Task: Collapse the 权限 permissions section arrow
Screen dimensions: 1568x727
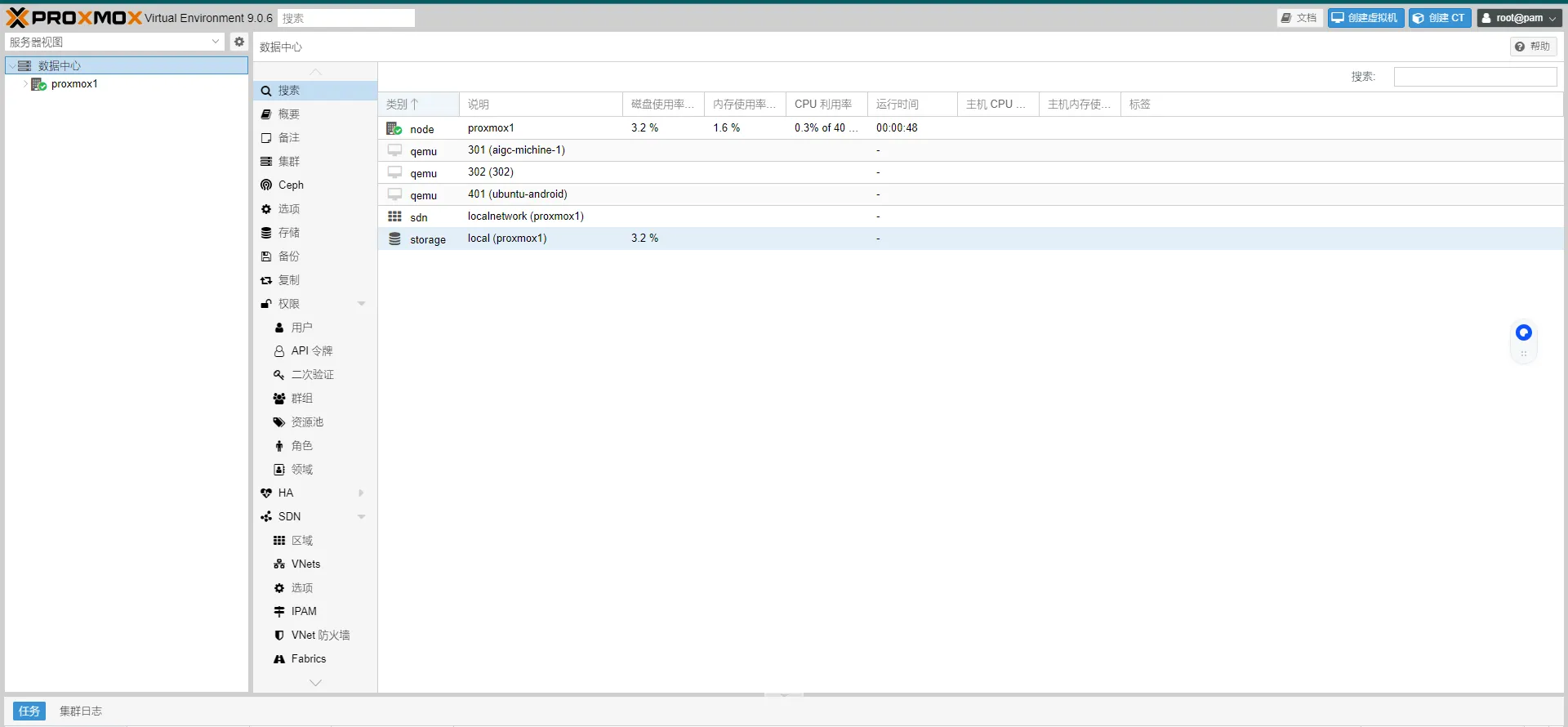Action: point(361,304)
